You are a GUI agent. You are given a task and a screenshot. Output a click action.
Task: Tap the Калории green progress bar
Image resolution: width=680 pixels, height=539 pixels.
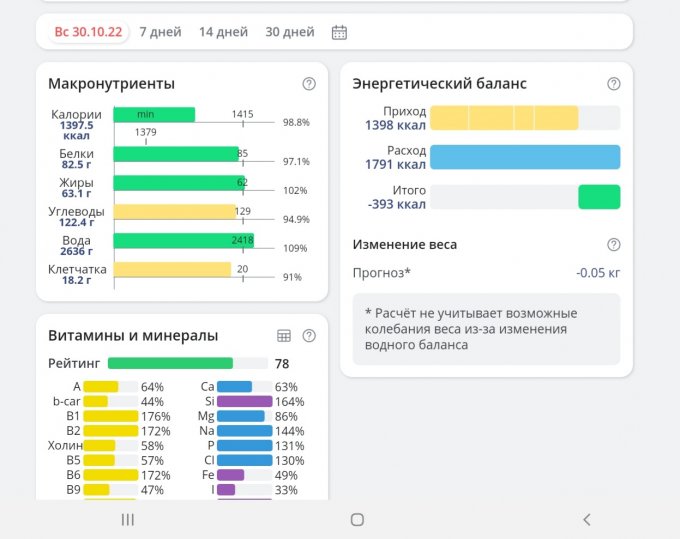154,115
